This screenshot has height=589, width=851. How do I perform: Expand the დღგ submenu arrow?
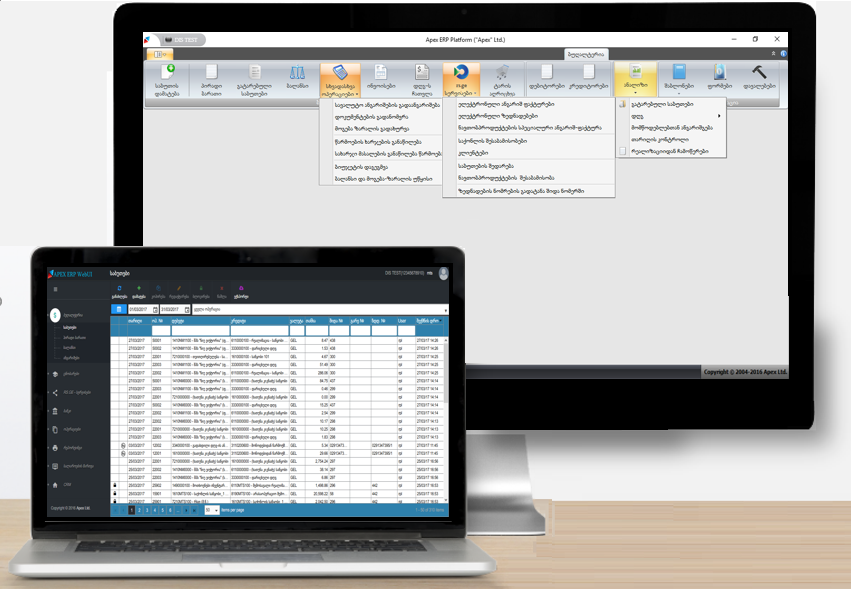point(719,116)
